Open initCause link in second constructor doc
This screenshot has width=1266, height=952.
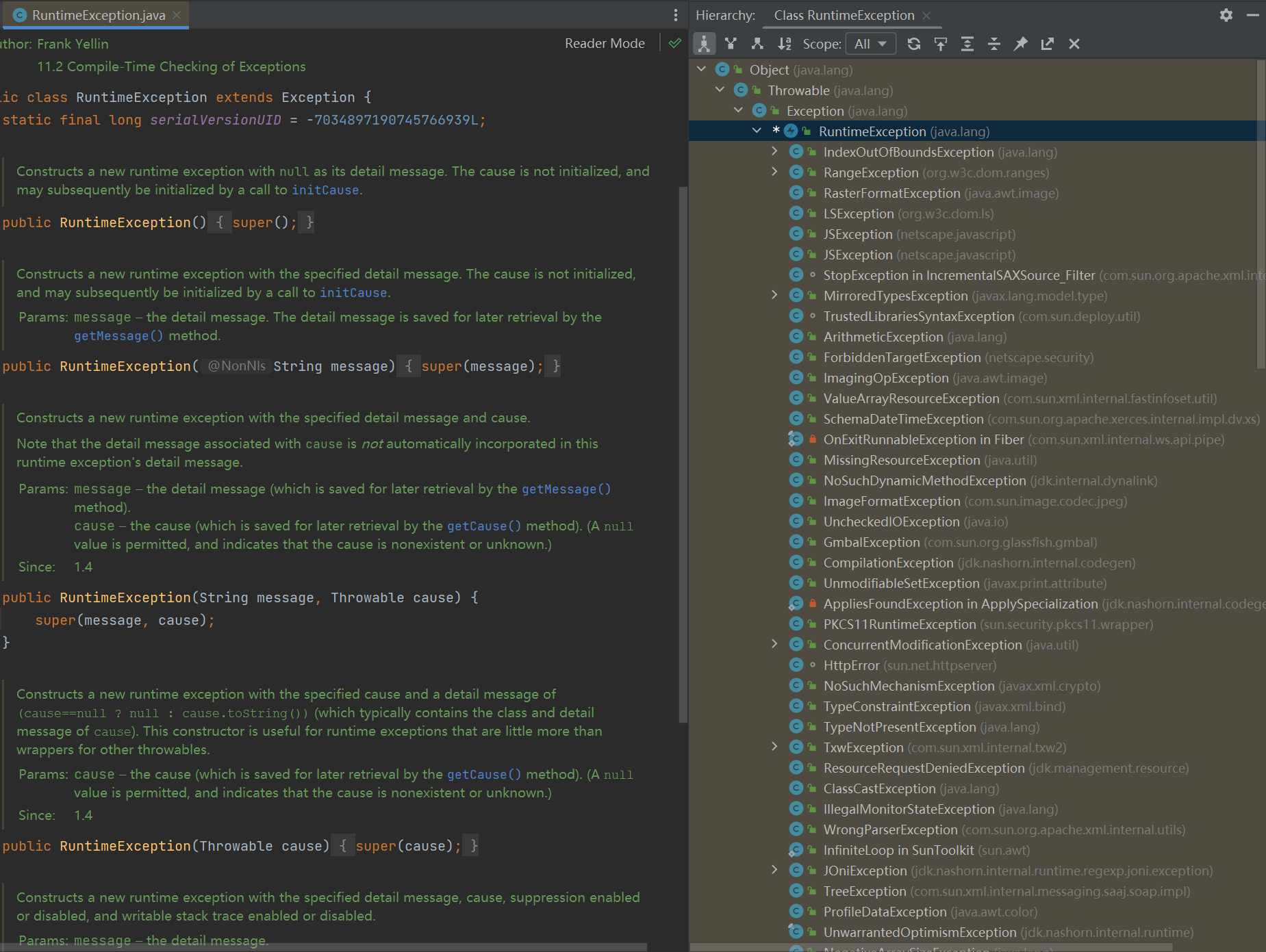tap(353, 293)
